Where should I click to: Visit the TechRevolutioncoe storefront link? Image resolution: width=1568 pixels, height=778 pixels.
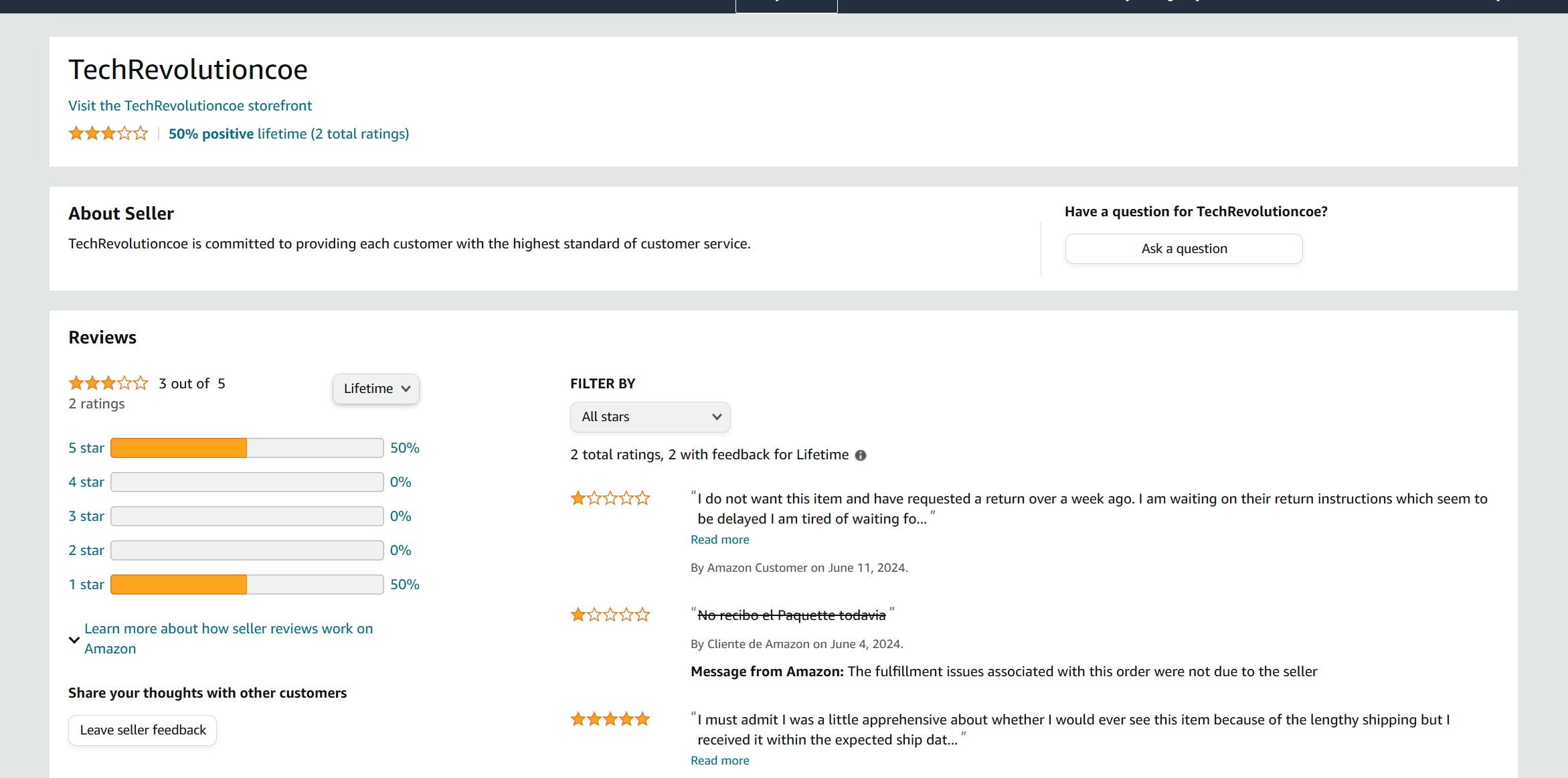(x=190, y=106)
